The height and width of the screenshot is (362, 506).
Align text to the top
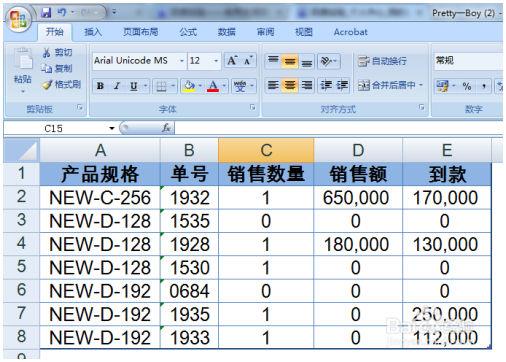(273, 61)
